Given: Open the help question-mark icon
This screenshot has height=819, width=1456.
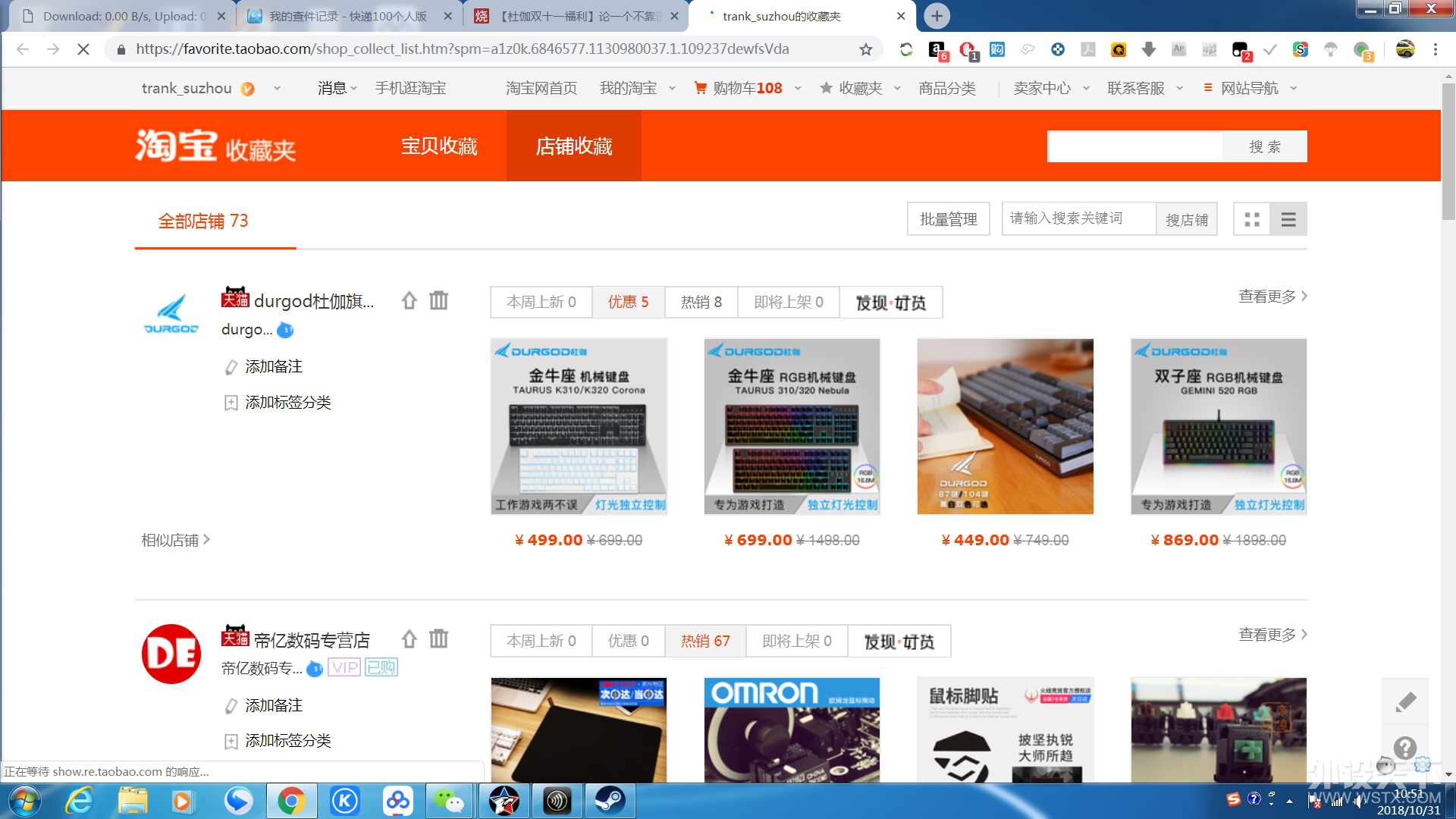Looking at the screenshot, I should click(1405, 748).
